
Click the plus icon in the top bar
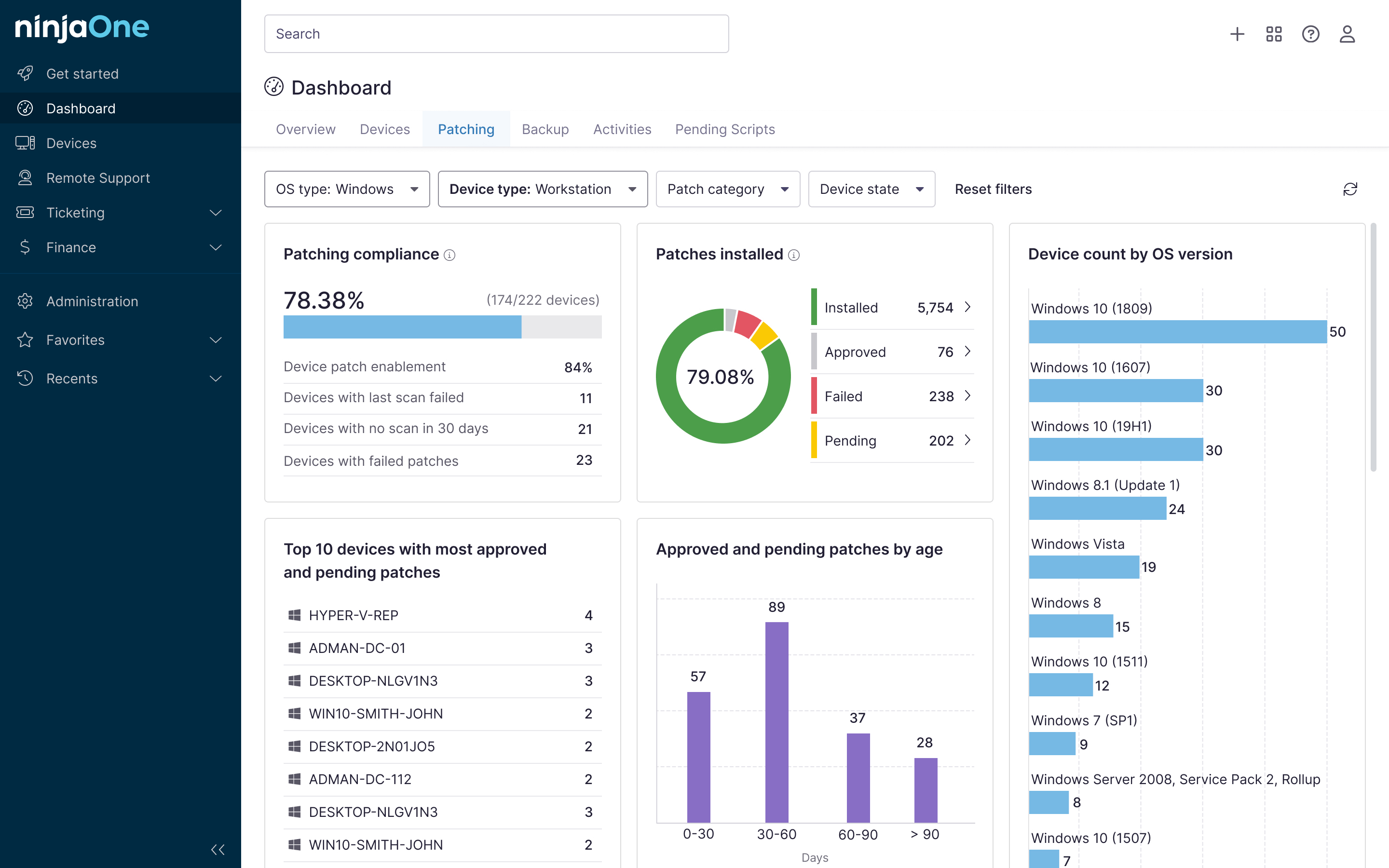coord(1238,34)
